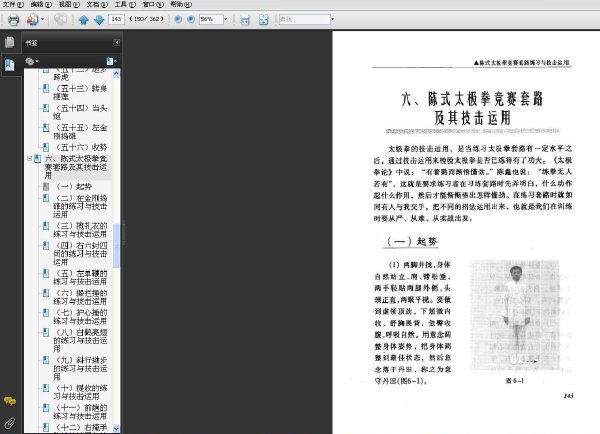Click the fit one full page icon
Image resolution: width=600 pixels, height=434 pixels.
tap(264, 20)
